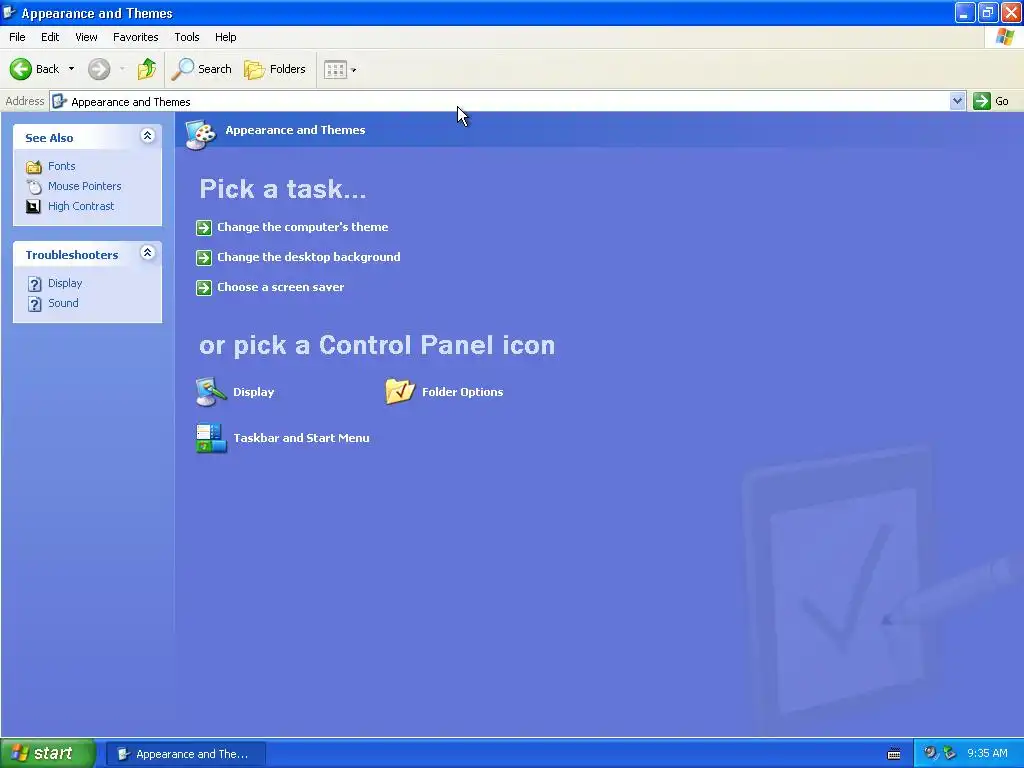The height and width of the screenshot is (768, 1024).
Task: Open the High Contrast link
Action: [81, 206]
